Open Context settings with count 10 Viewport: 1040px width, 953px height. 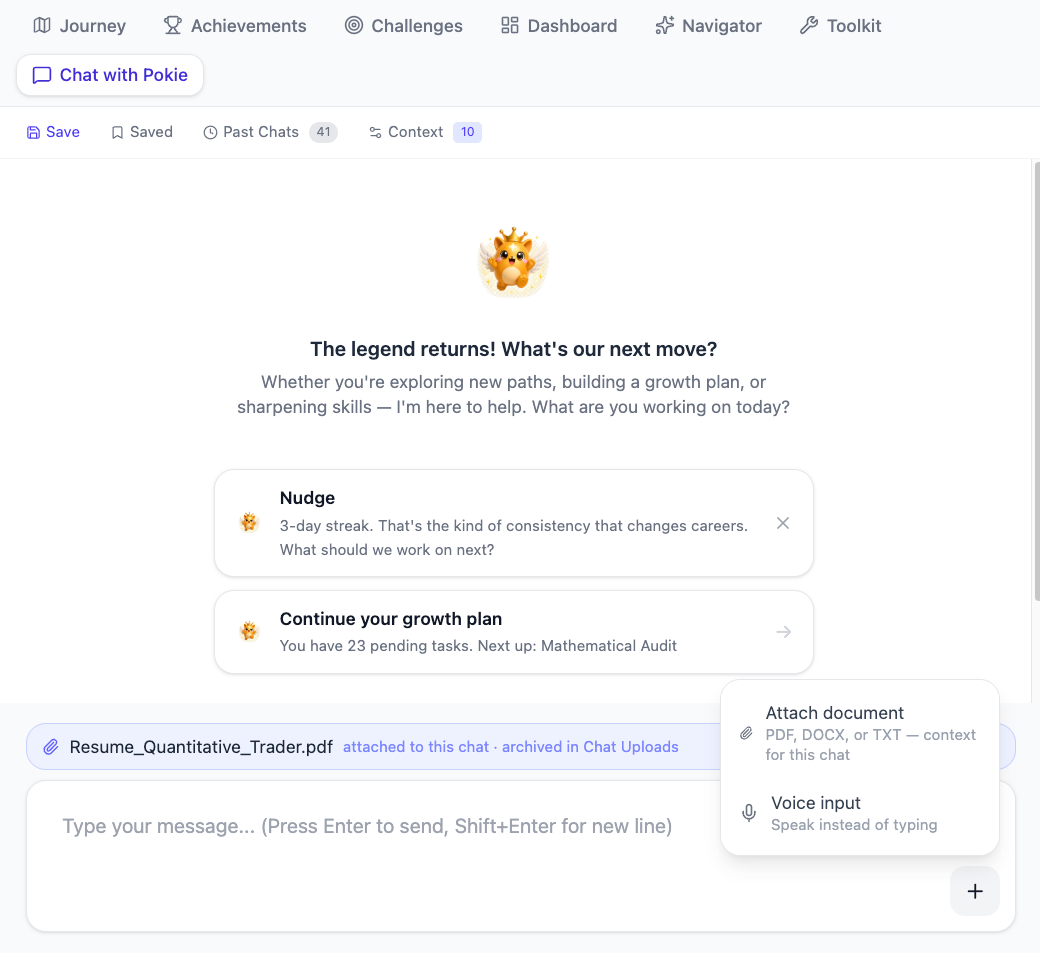(424, 132)
